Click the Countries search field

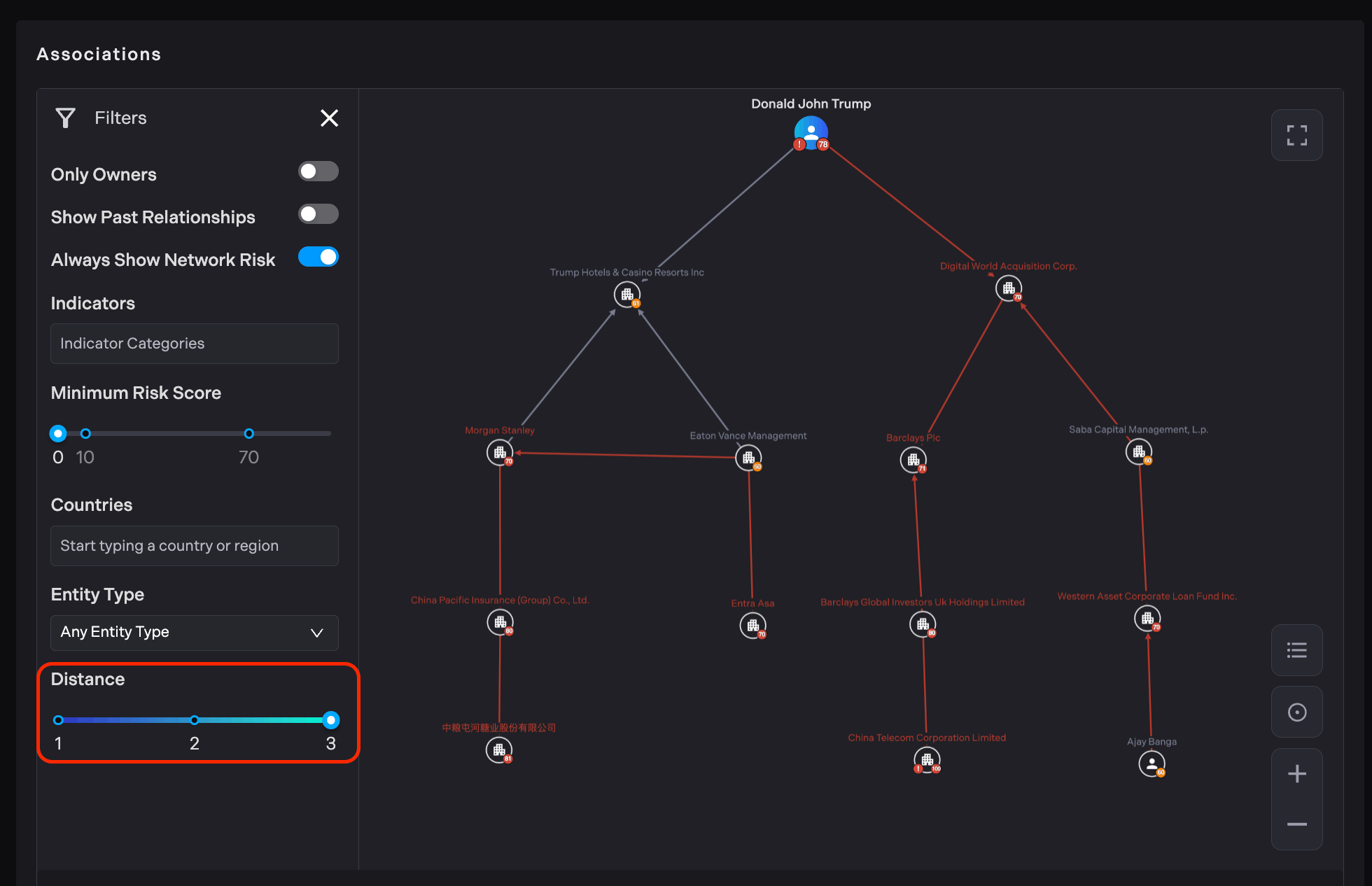195,546
